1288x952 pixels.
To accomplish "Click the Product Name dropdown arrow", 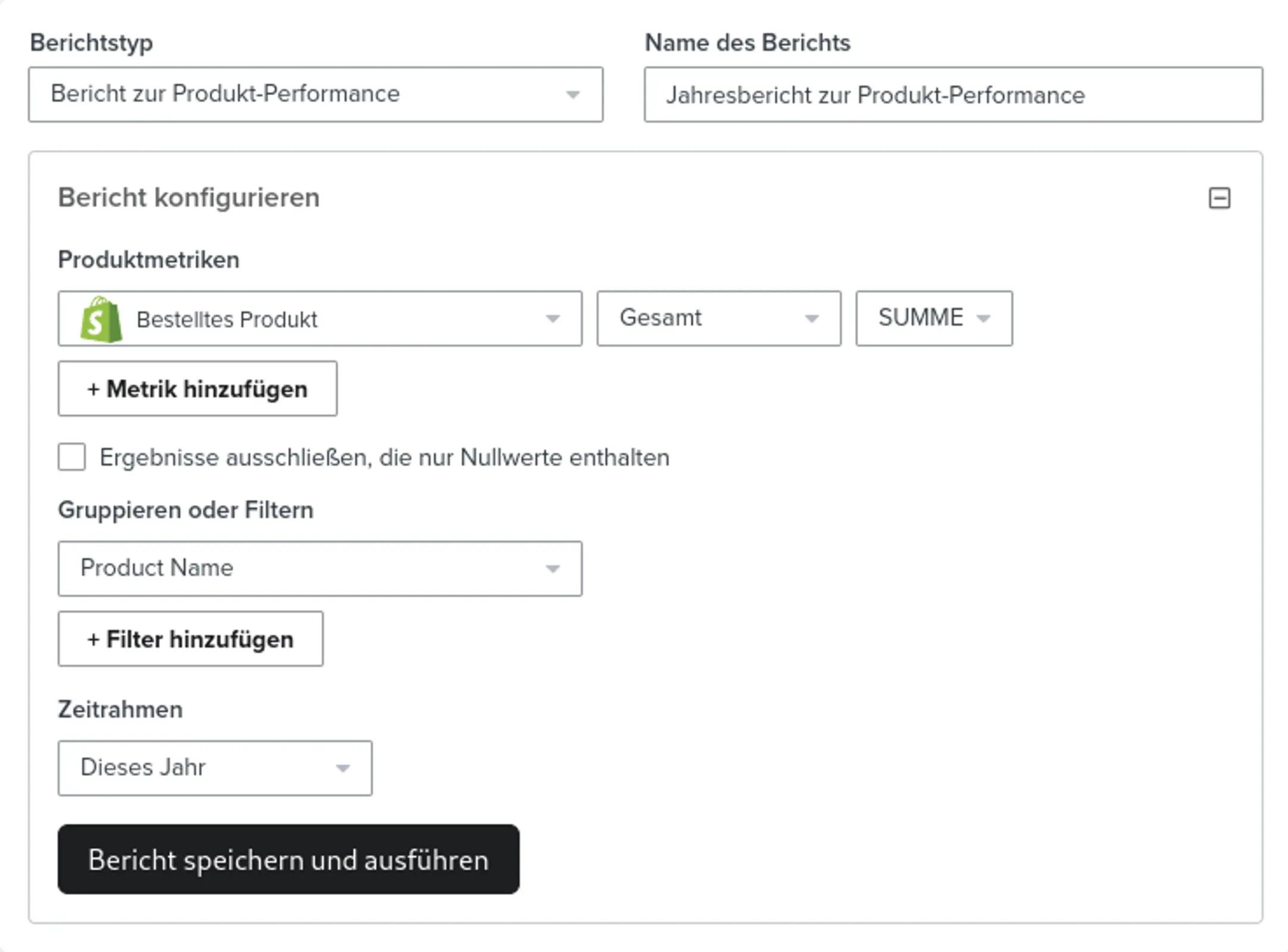I will [552, 569].
